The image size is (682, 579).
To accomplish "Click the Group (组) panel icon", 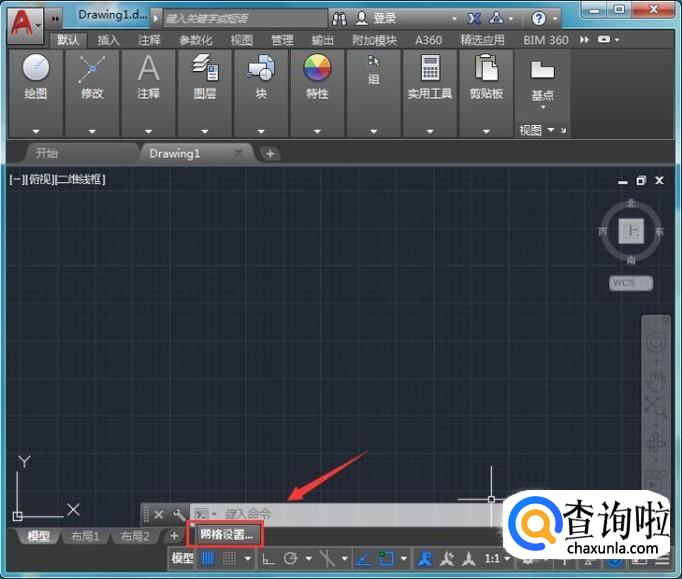I will point(373,61).
